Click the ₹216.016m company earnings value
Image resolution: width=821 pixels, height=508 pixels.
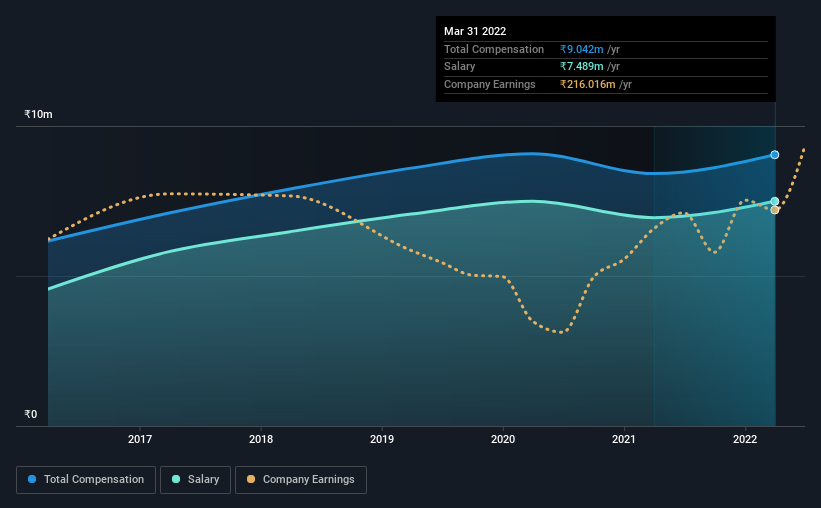(587, 84)
